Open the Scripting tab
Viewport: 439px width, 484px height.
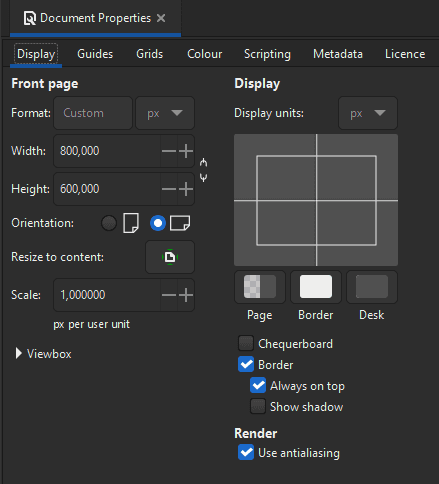click(x=267, y=54)
